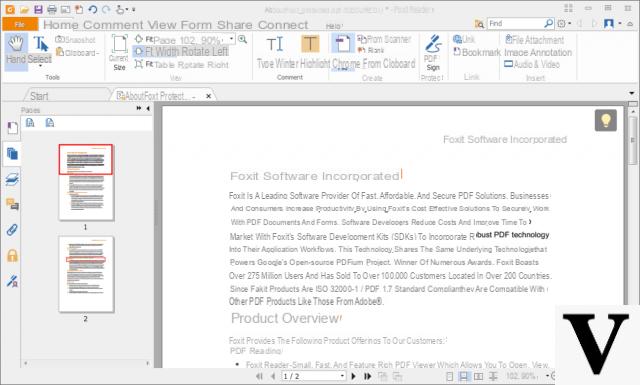Expand the Select tool dropdown arrow
This screenshot has width=640, height=385.
pos(40,65)
